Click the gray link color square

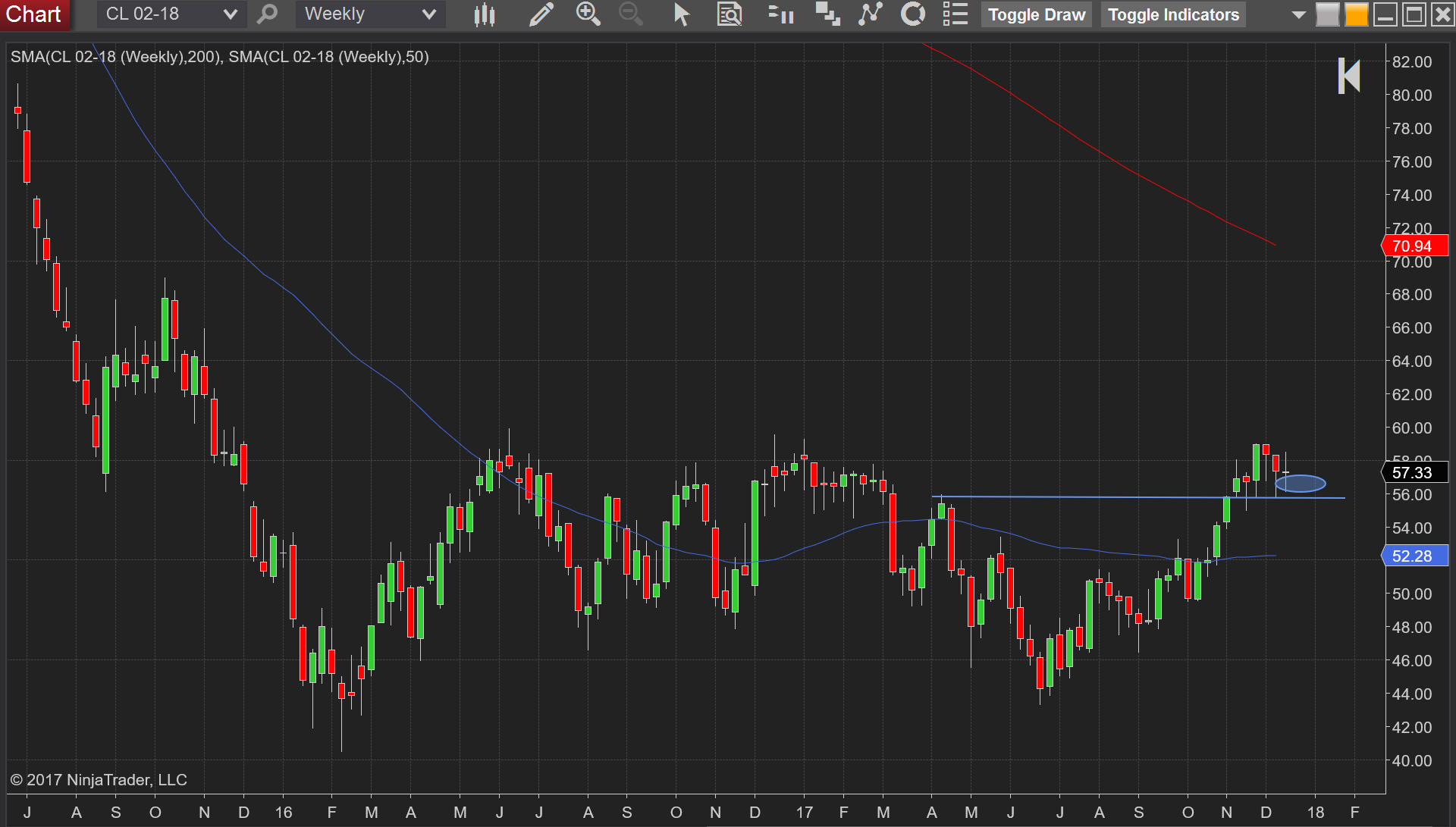(x=1327, y=14)
